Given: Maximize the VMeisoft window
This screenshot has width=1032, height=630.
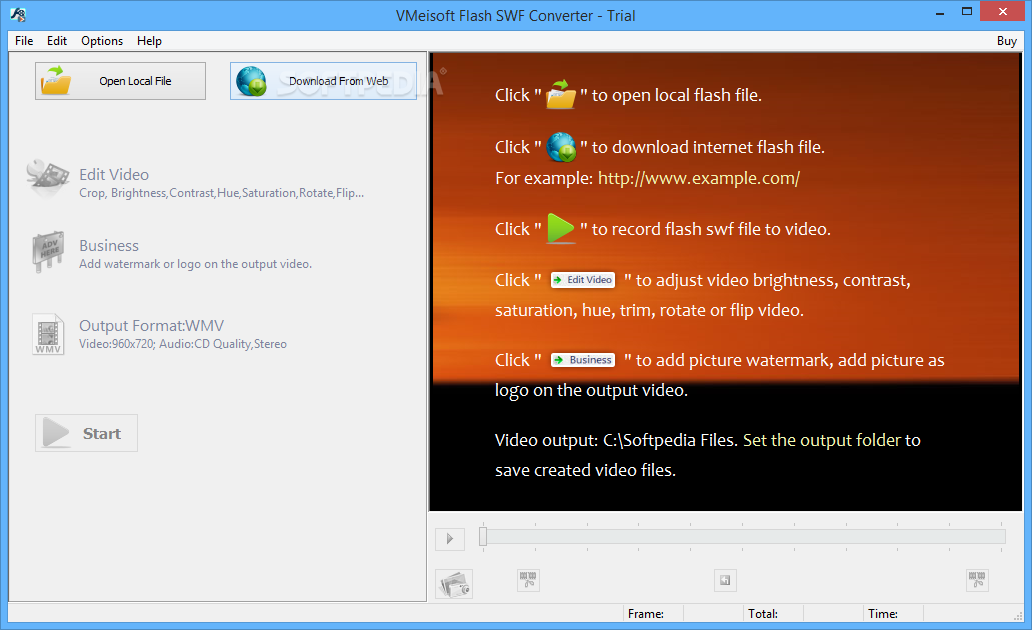Looking at the screenshot, I should [967, 12].
